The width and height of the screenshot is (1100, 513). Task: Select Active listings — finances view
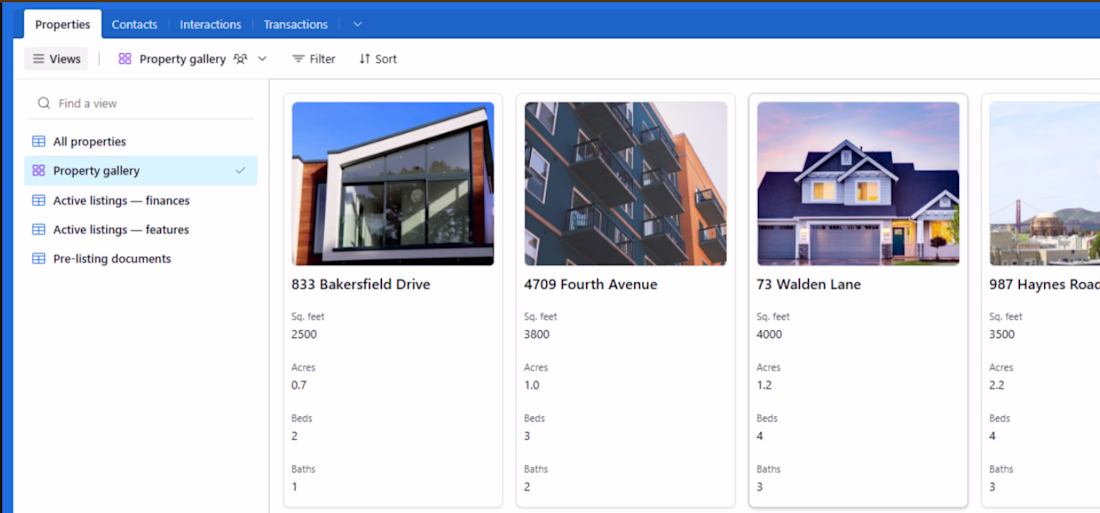(x=141, y=201)
